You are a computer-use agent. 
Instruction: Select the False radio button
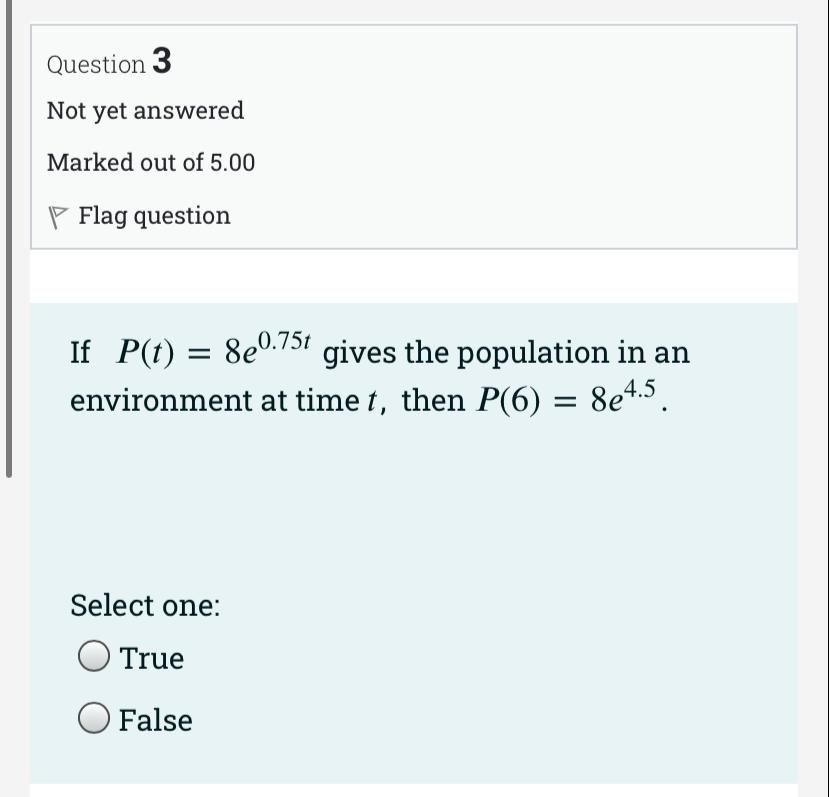coord(93,719)
